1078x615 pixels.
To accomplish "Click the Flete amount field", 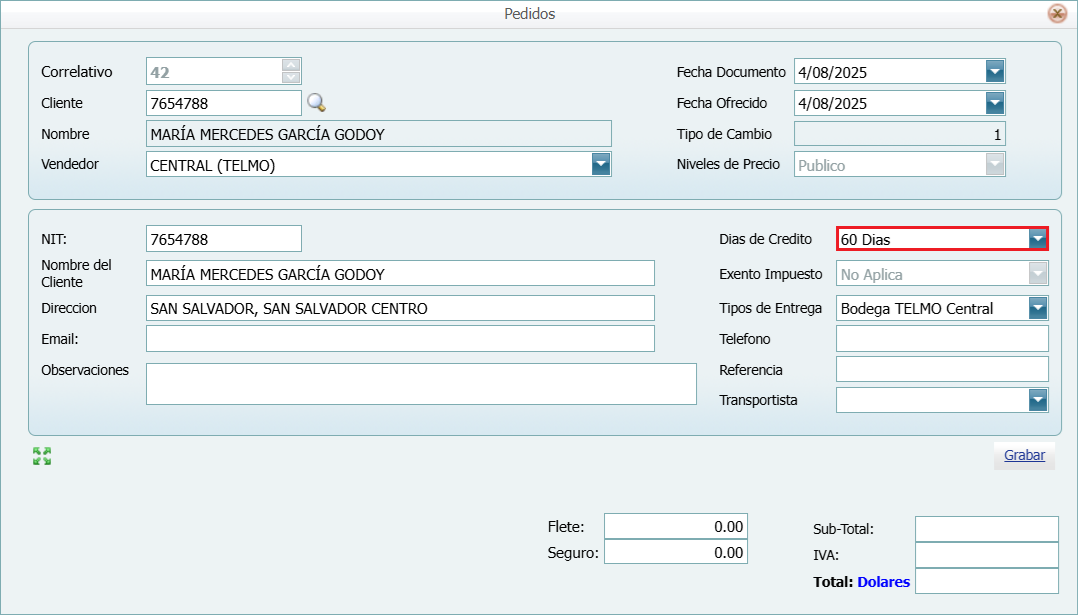I will pos(675,527).
